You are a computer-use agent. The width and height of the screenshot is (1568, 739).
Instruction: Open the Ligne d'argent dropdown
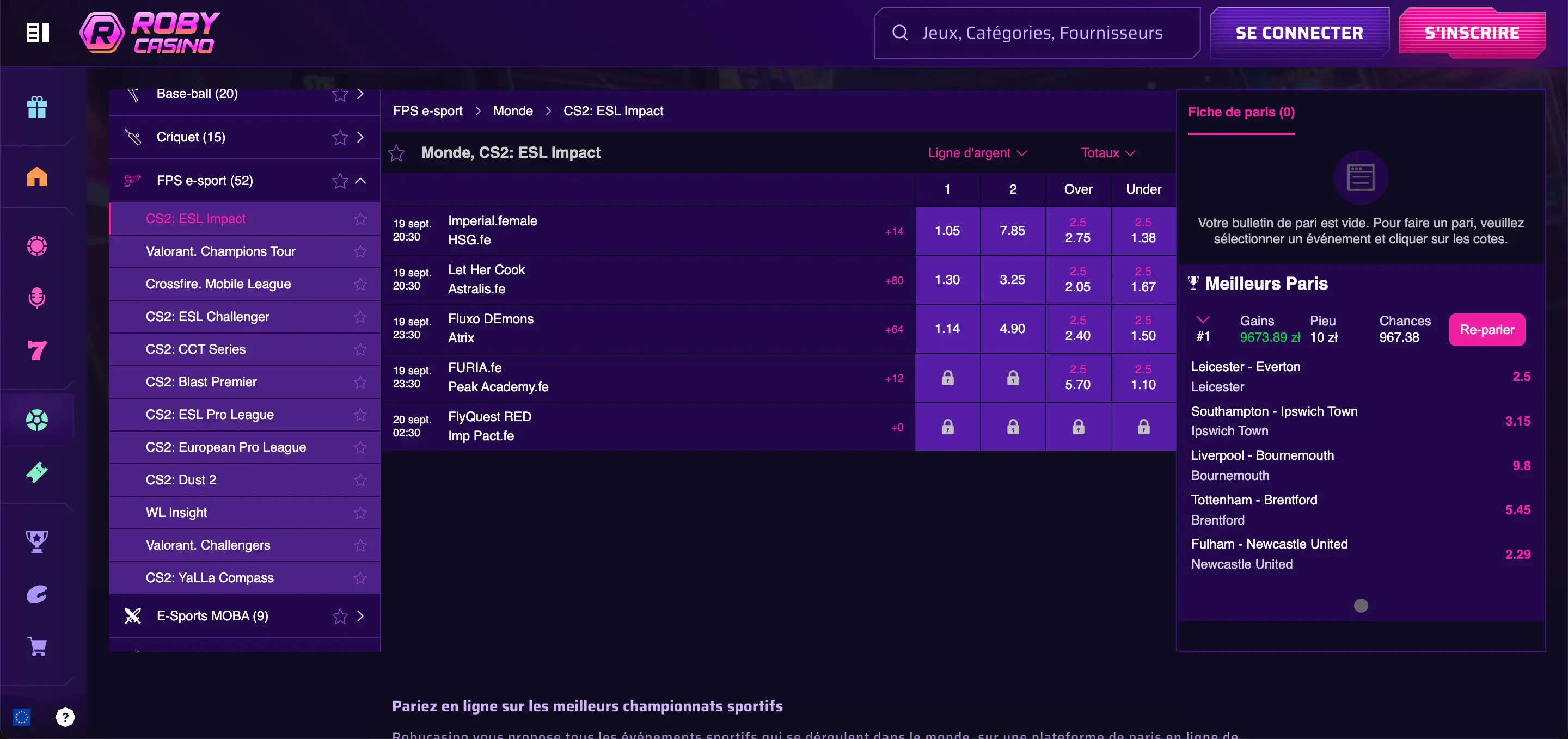pyautogui.click(x=977, y=153)
